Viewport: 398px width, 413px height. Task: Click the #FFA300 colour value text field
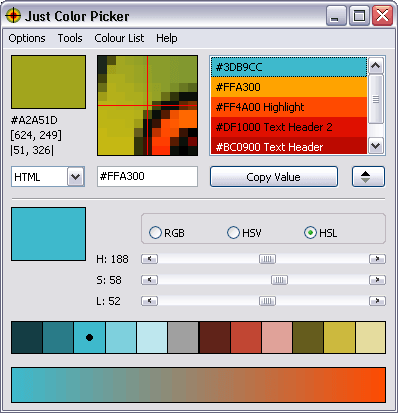pyautogui.click(x=147, y=176)
